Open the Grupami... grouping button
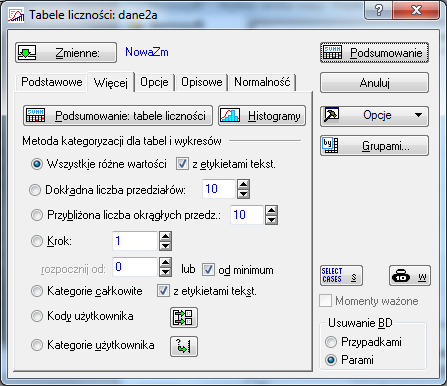Screen dimensions: 447x386 point(374,146)
